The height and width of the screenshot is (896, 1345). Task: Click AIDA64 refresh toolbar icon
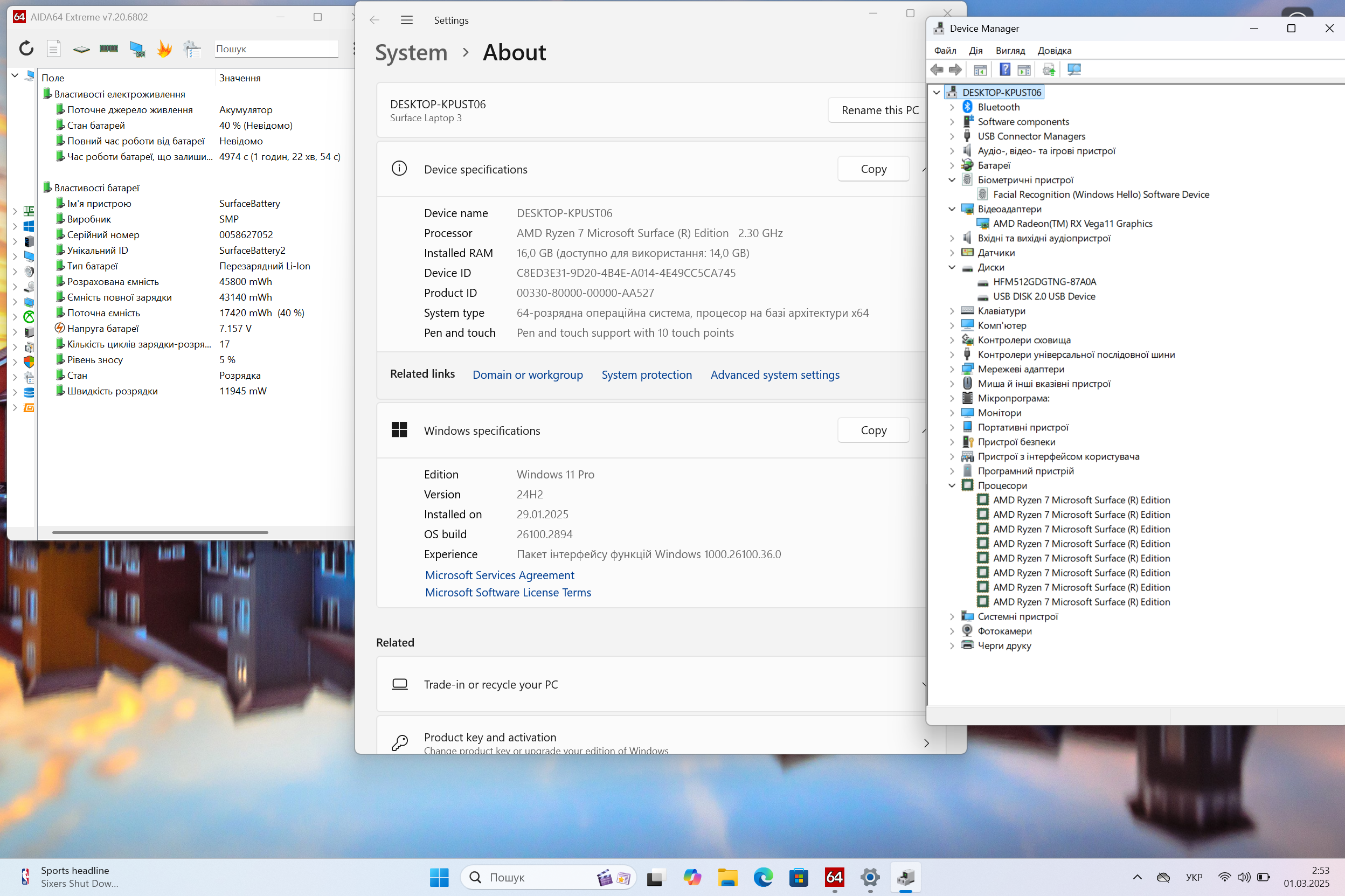pyautogui.click(x=26, y=48)
